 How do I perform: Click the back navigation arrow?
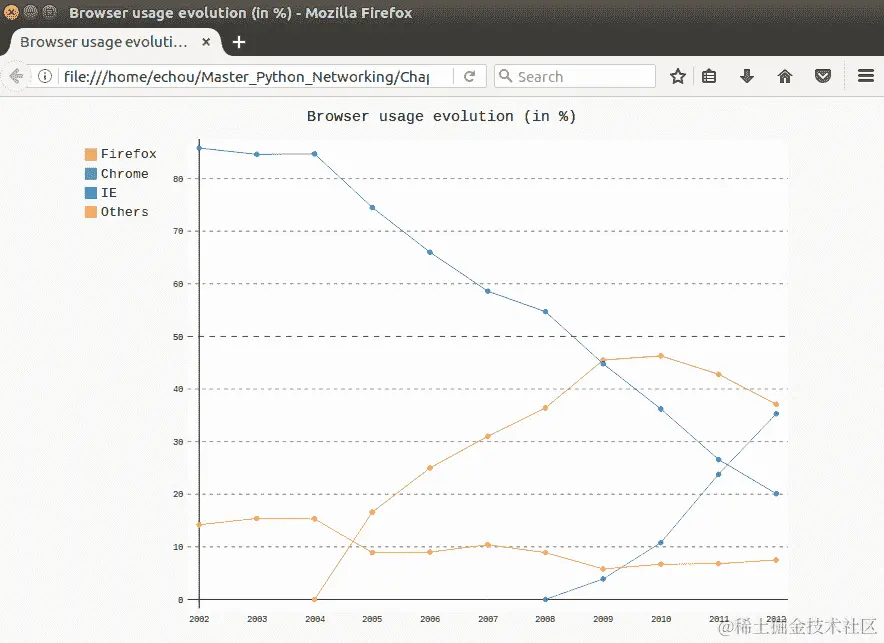pos(16,76)
